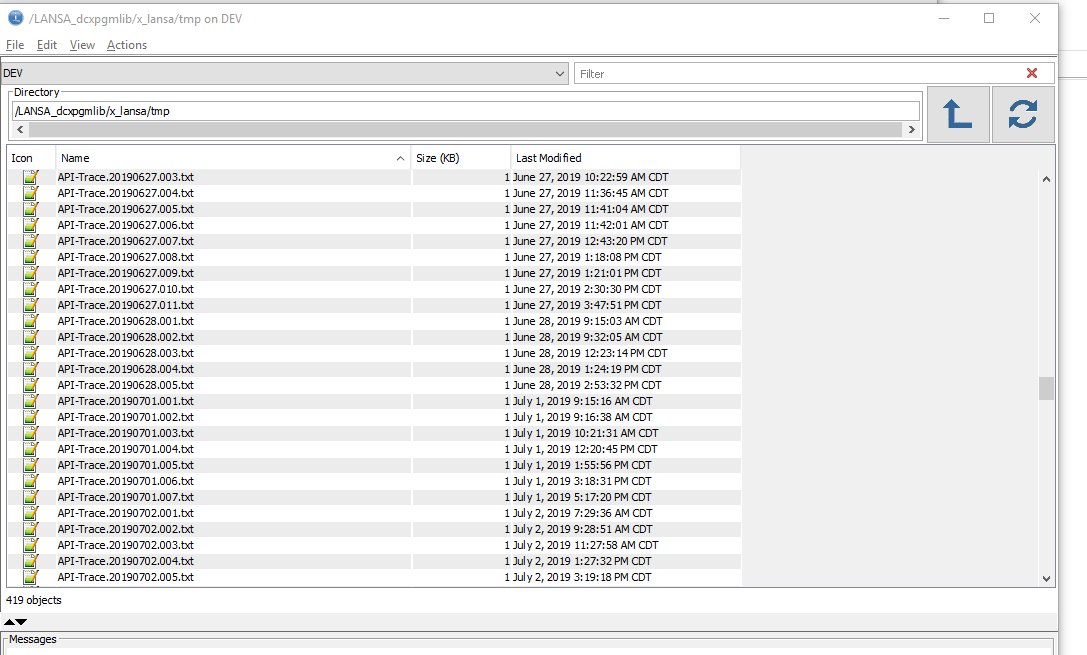The width and height of the screenshot is (1087, 655).
Task: Click the directory scrollbar left arrow
Action: (20, 130)
